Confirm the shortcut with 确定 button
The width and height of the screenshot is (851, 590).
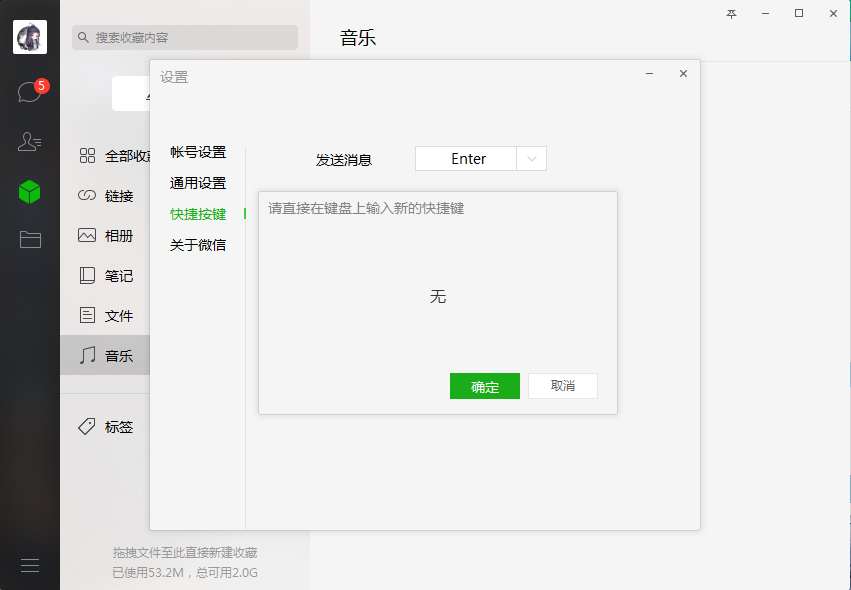coord(484,386)
